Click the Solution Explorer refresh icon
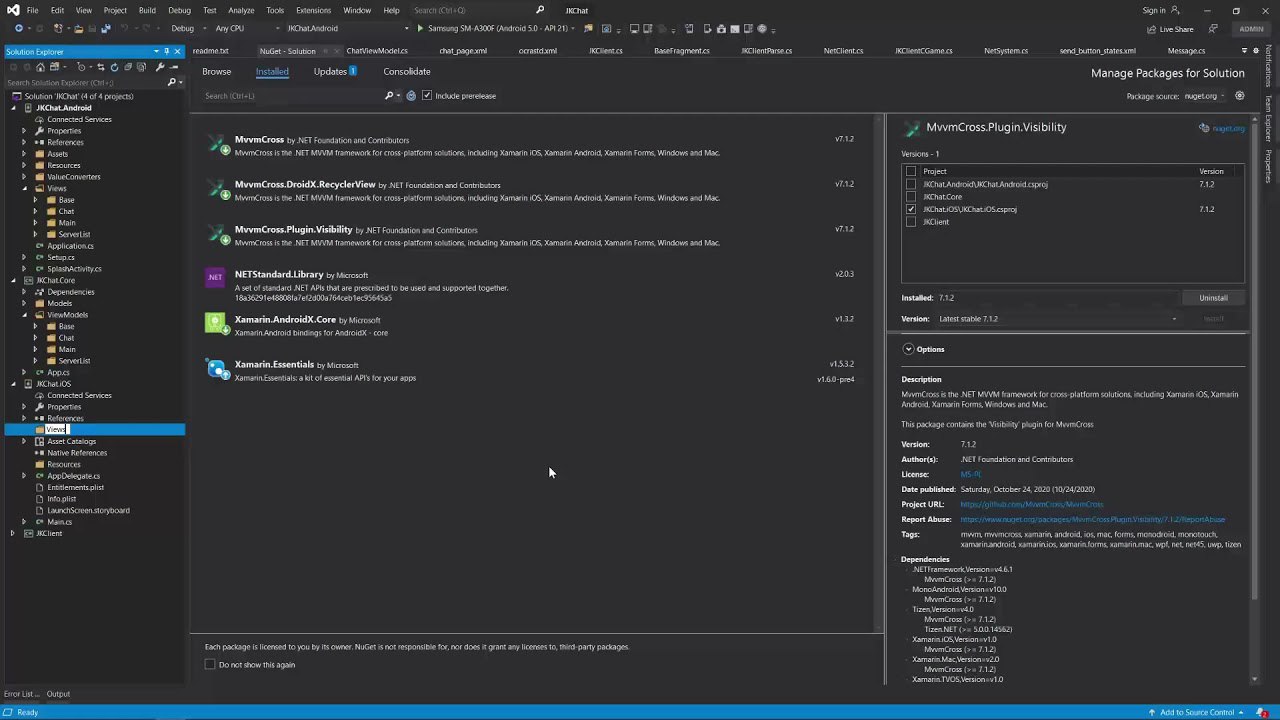Image resolution: width=1280 pixels, height=720 pixels. pyautogui.click(x=114, y=67)
